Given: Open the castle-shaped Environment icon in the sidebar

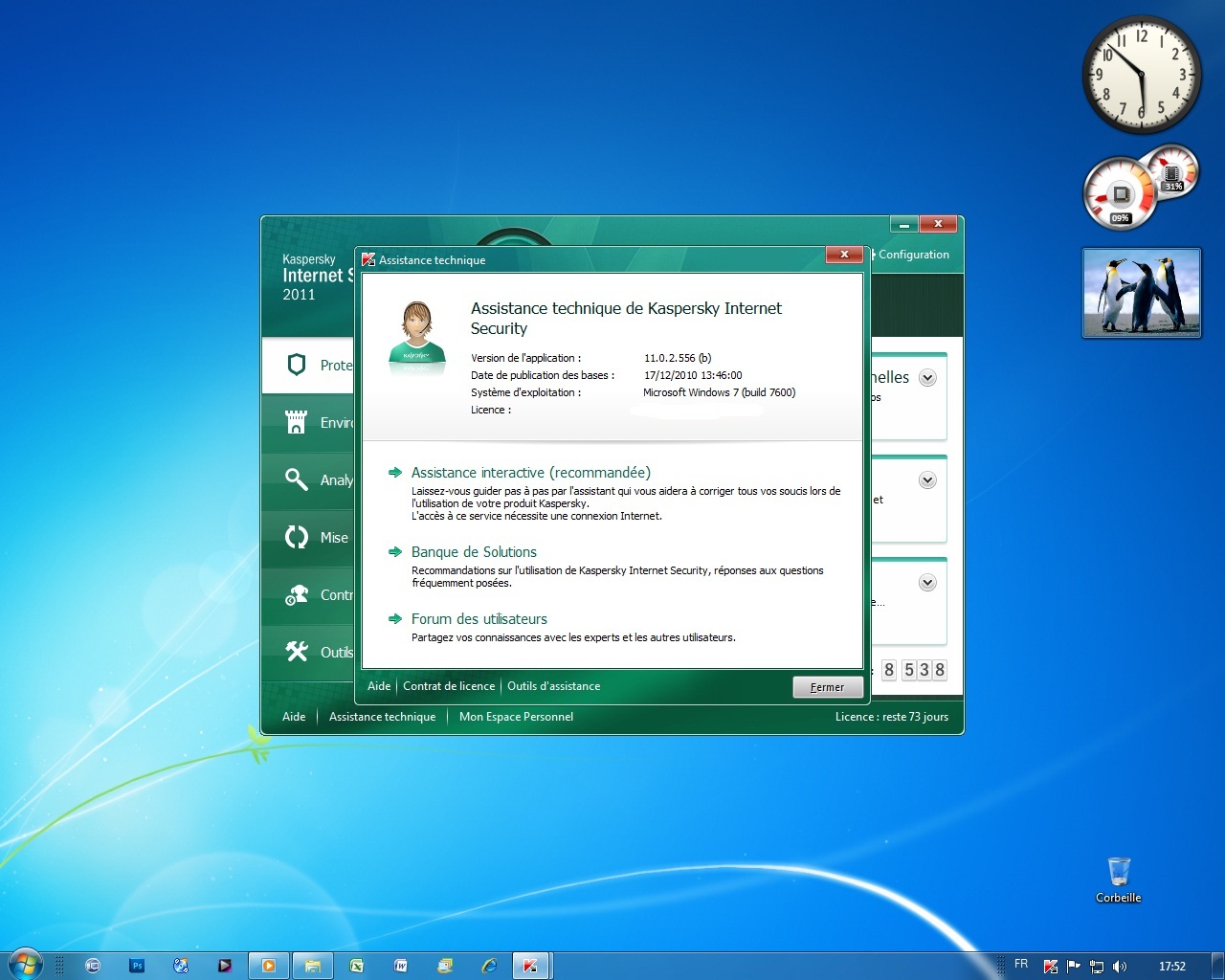Looking at the screenshot, I should (x=297, y=422).
